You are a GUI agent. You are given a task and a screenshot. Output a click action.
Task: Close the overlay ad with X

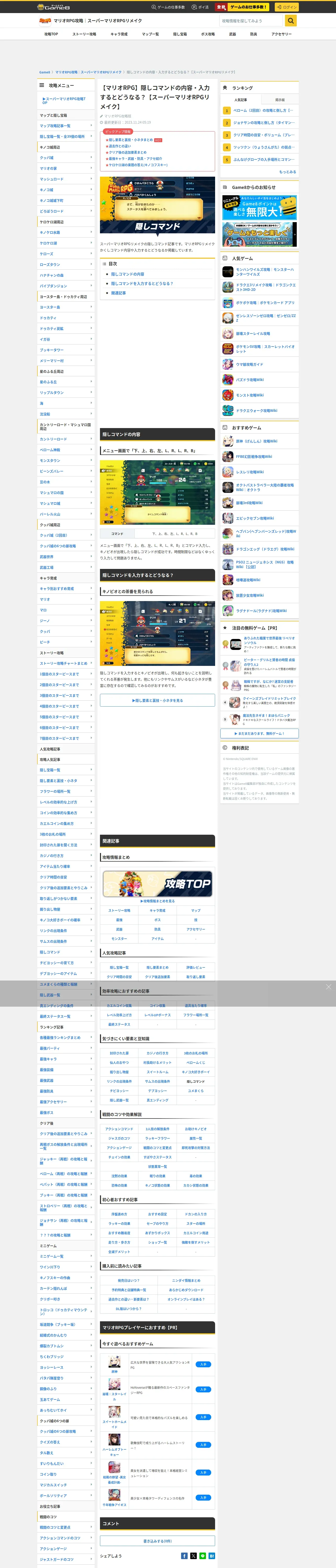(328, 987)
